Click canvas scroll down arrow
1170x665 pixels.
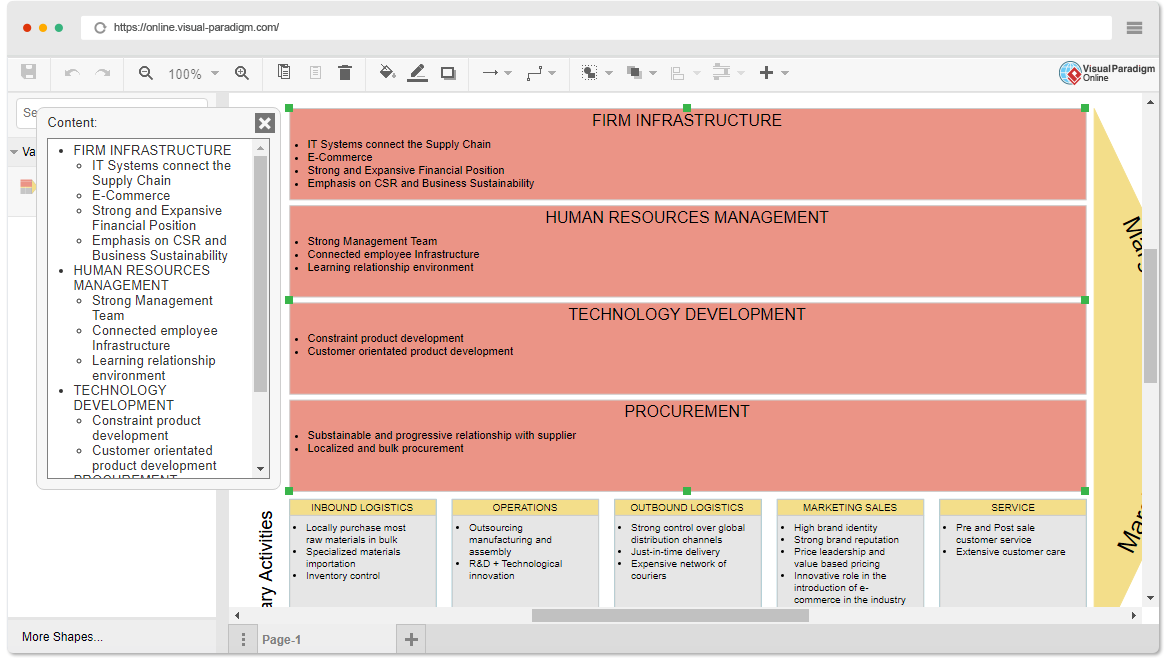click(1151, 598)
